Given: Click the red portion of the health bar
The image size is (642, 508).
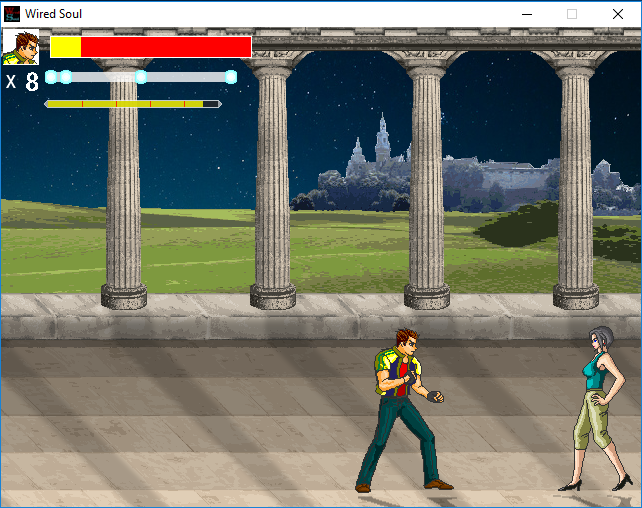Looking at the screenshot, I should click(165, 47).
